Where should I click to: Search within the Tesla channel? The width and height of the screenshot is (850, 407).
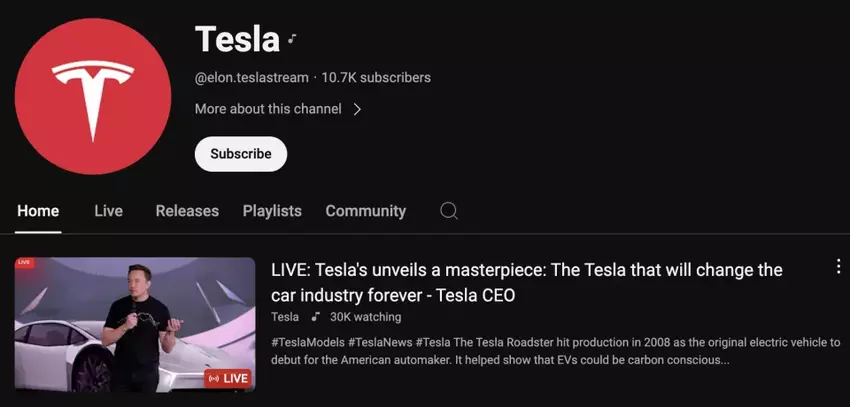point(449,211)
